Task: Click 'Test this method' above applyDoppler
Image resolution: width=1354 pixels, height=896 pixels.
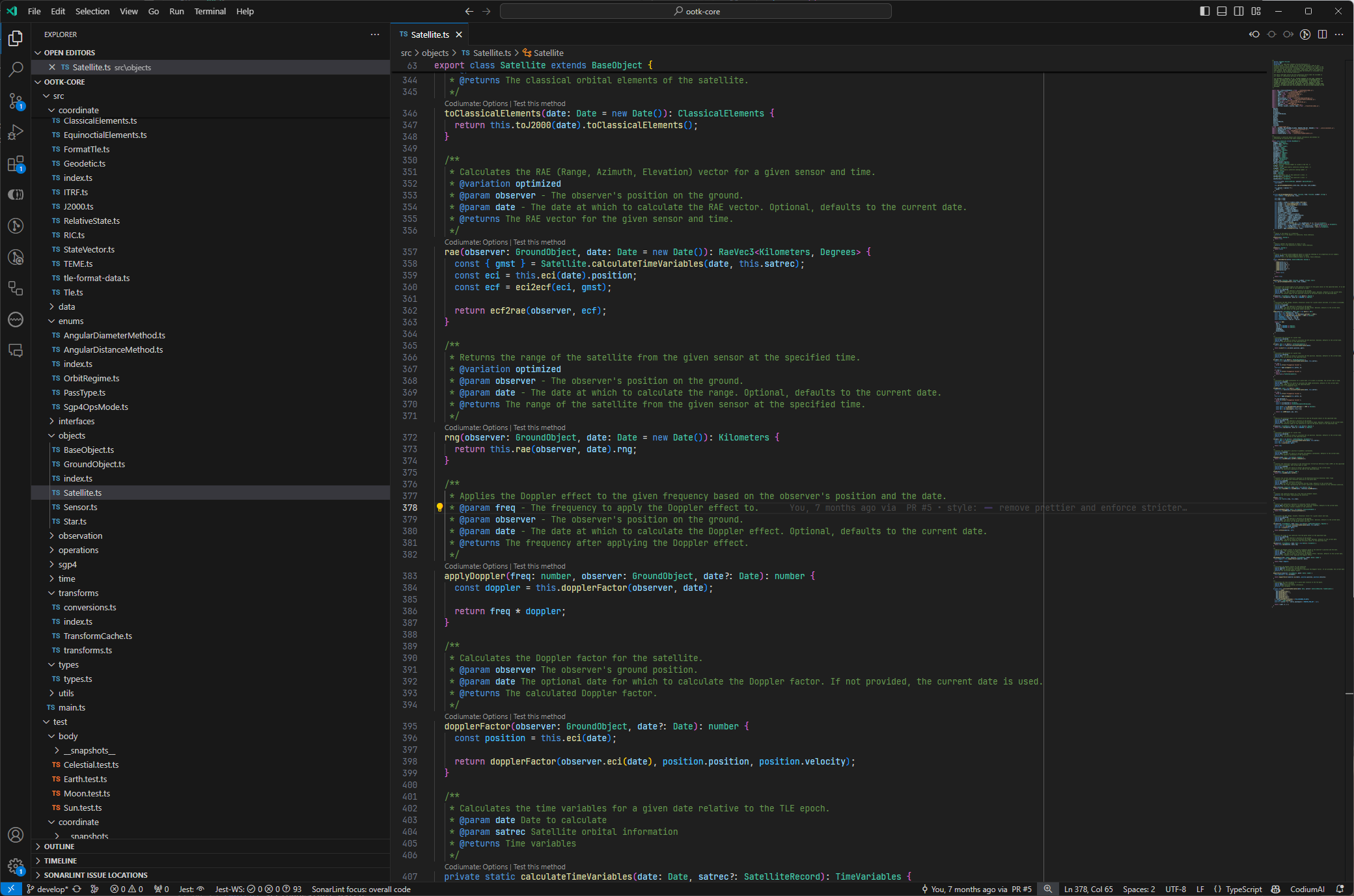Action: pyautogui.click(x=539, y=566)
